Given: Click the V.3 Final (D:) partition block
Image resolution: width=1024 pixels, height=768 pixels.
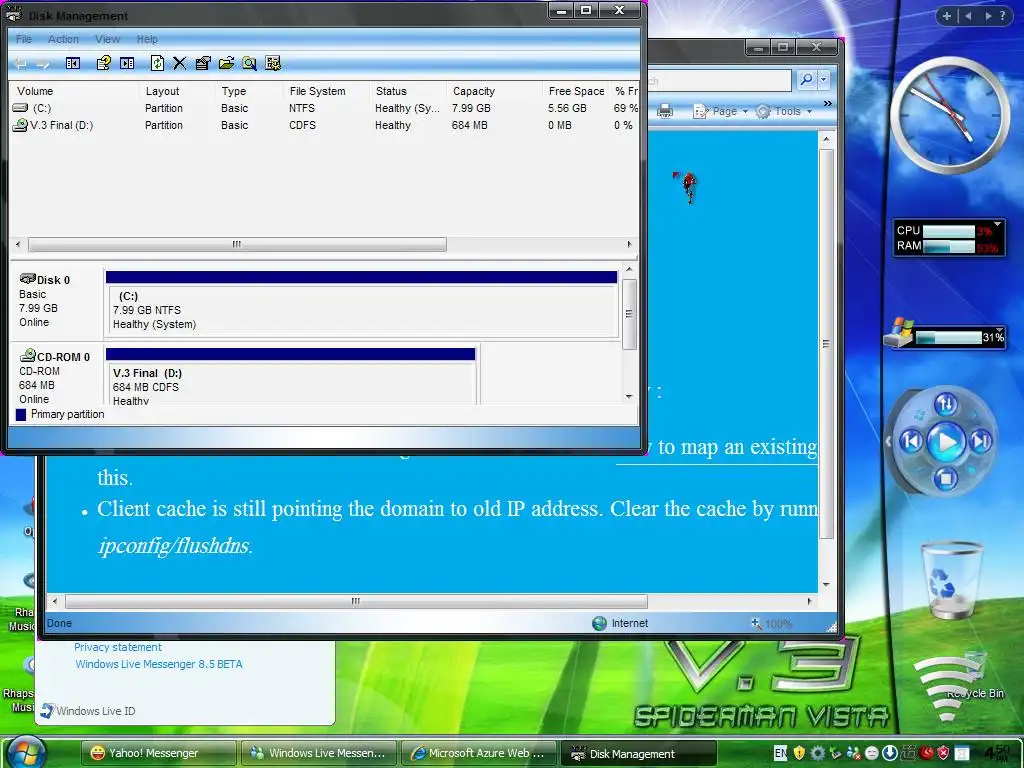Looking at the screenshot, I should 291,377.
